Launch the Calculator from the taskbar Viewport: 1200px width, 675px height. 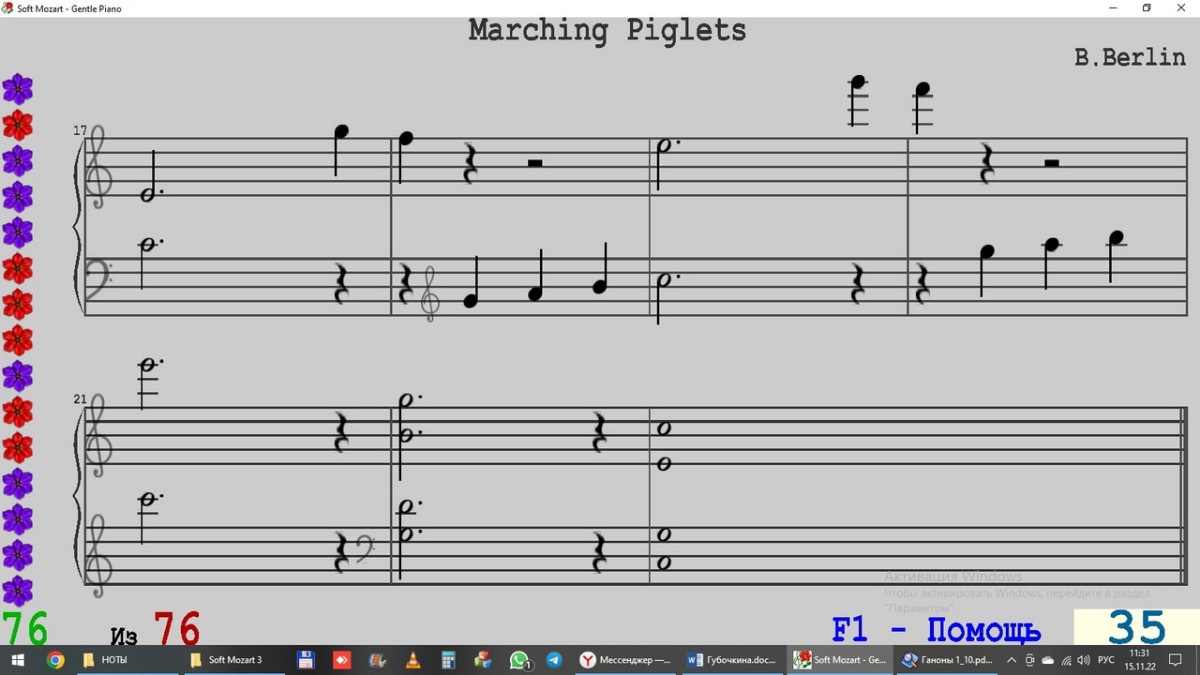pos(448,660)
